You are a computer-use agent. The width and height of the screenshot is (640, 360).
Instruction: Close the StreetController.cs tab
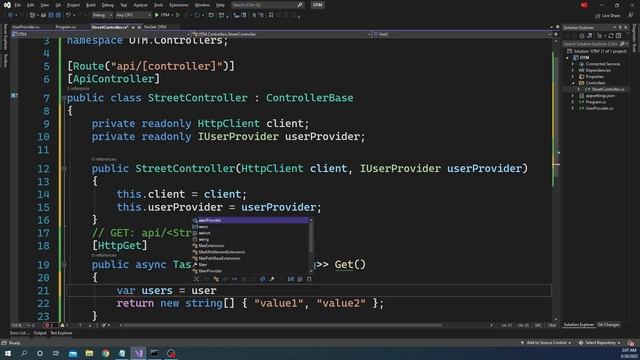pyautogui.click(x=139, y=27)
